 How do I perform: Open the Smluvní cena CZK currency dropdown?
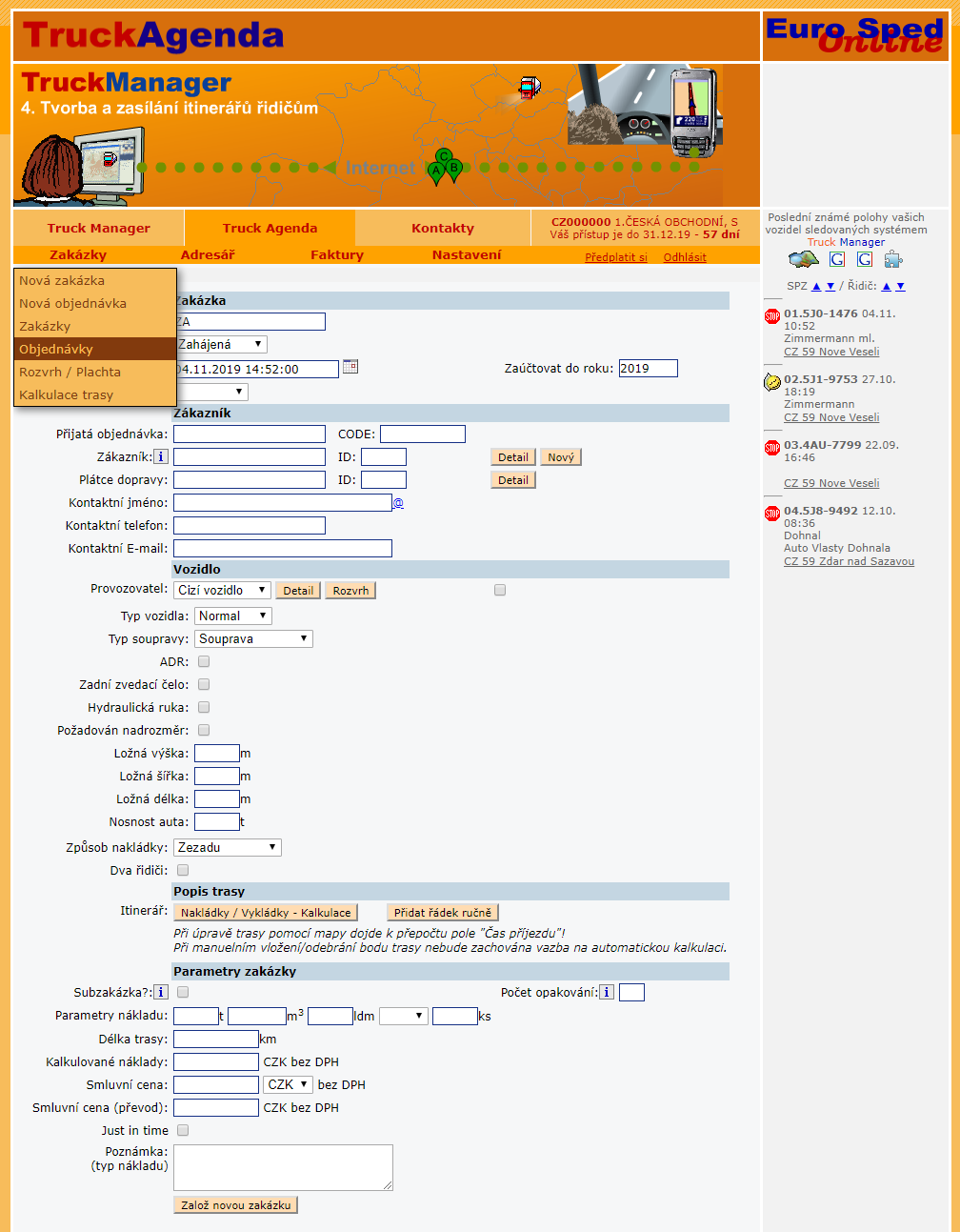click(x=289, y=1085)
